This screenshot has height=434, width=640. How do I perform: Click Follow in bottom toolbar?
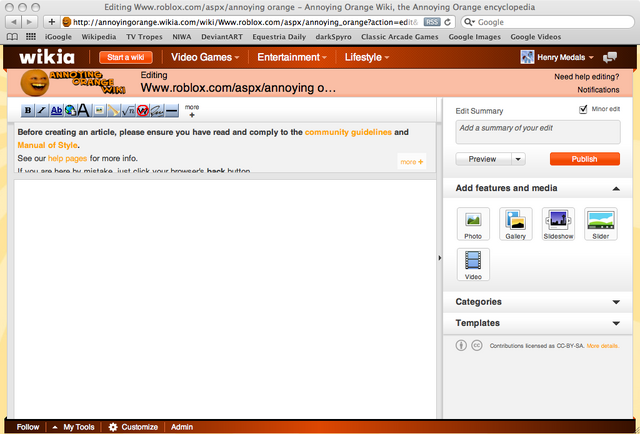[x=28, y=427]
